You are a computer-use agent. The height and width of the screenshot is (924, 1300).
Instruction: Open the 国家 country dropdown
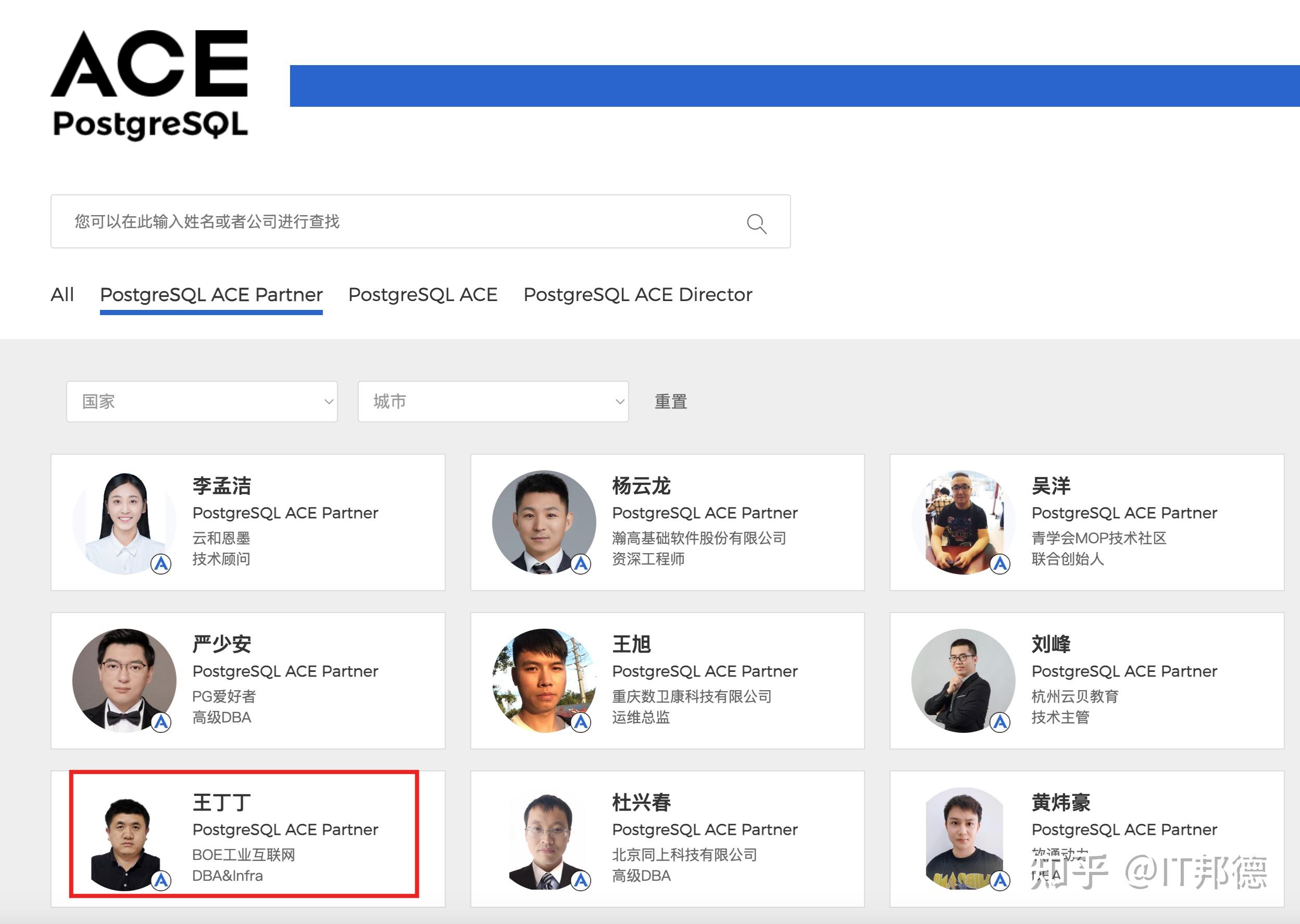202,402
